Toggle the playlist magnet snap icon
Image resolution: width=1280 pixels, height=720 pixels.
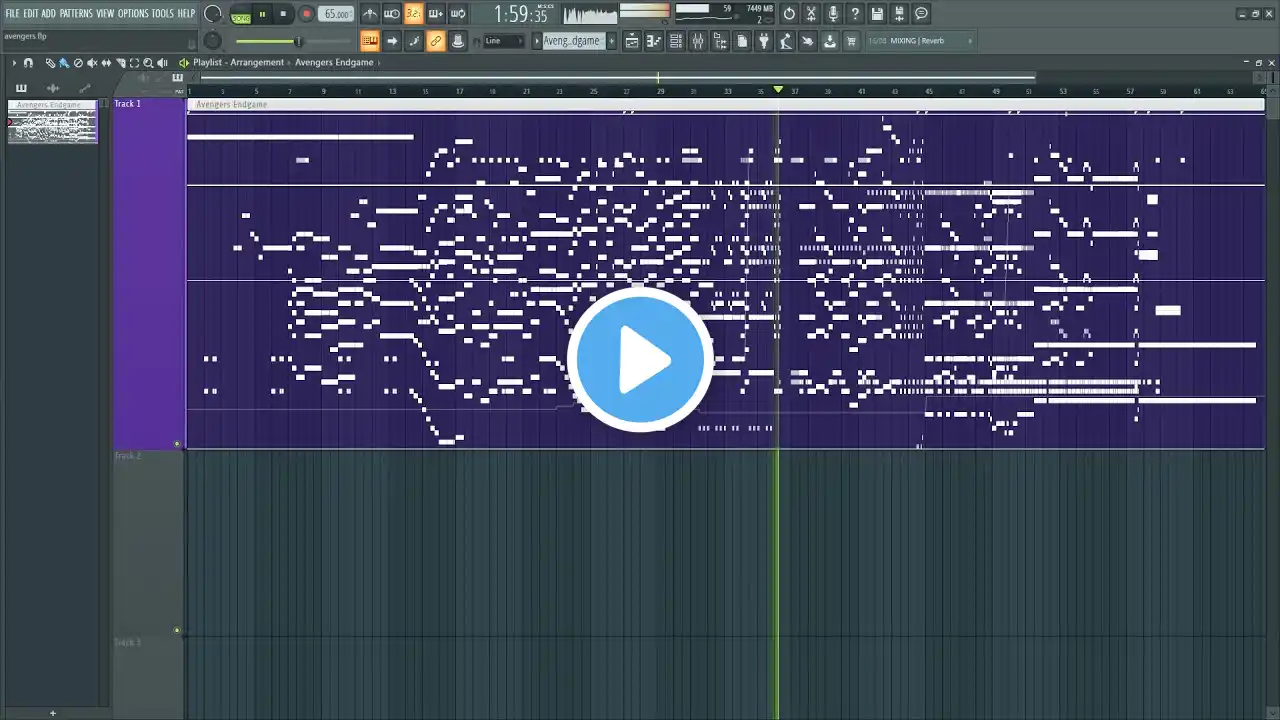pos(28,63)
